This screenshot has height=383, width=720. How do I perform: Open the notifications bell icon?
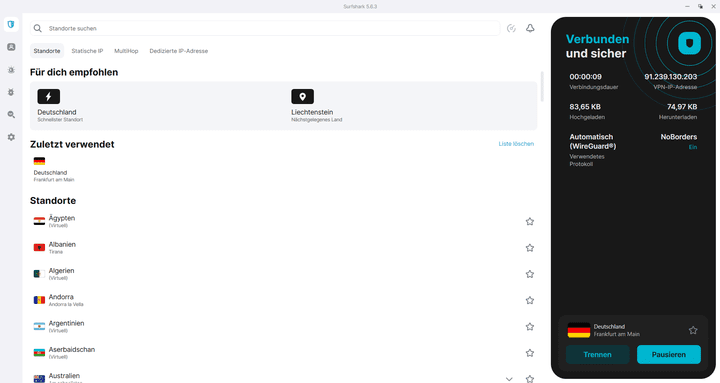530,28
